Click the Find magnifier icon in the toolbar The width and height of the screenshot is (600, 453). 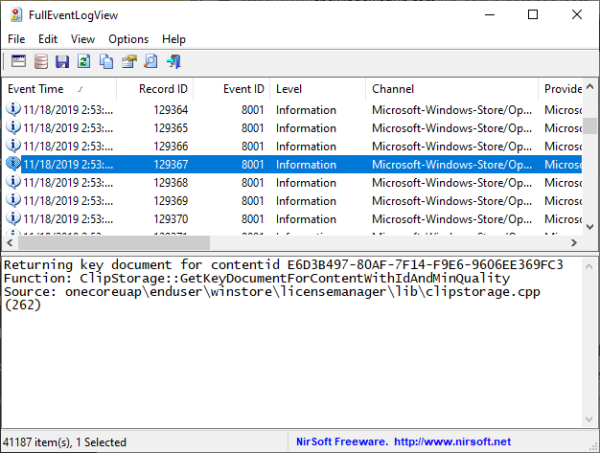pos(150,62)
